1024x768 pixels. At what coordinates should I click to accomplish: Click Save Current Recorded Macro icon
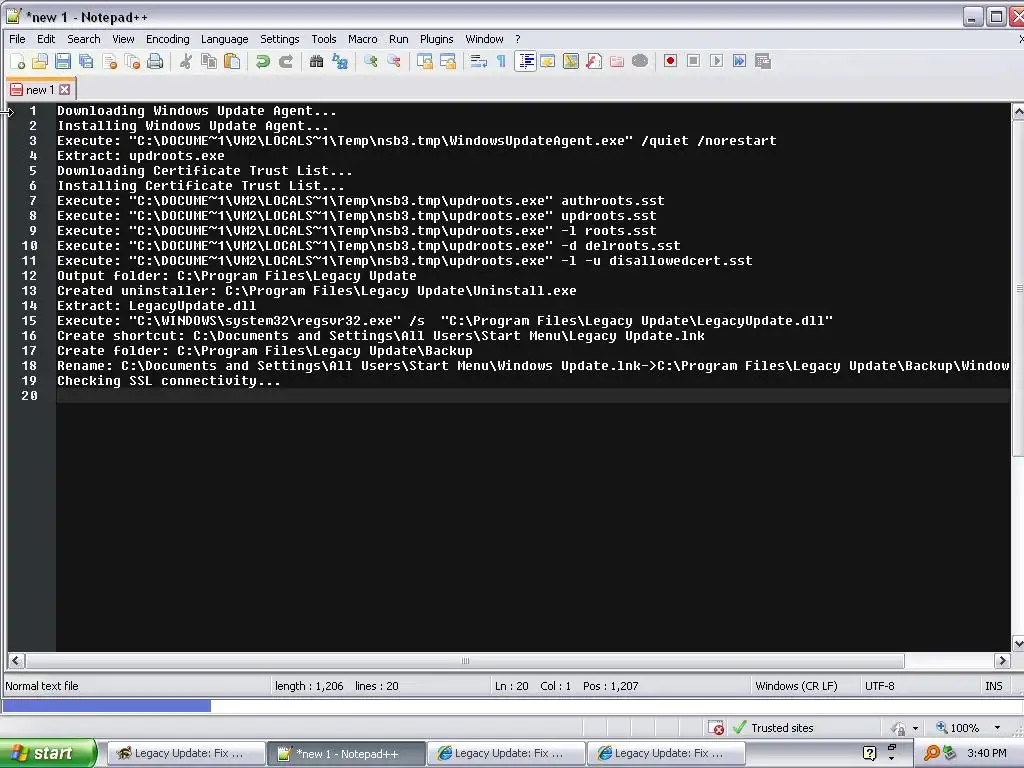coord(763,61)
